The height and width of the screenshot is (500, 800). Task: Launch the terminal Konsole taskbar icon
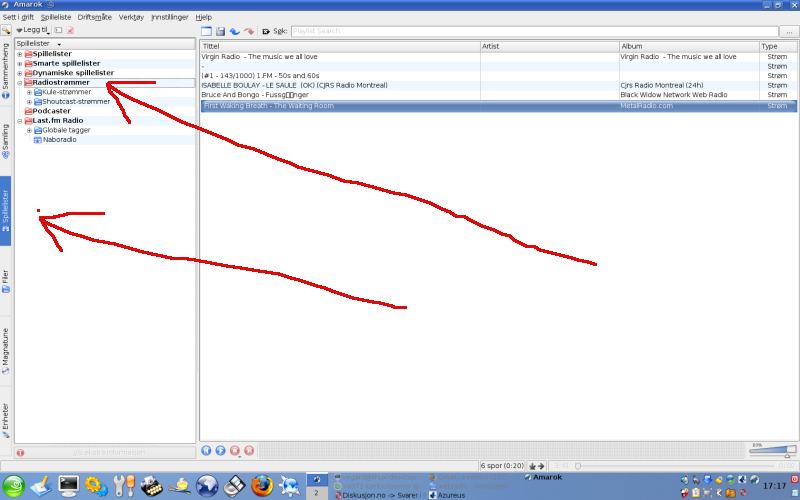(69, 486)
